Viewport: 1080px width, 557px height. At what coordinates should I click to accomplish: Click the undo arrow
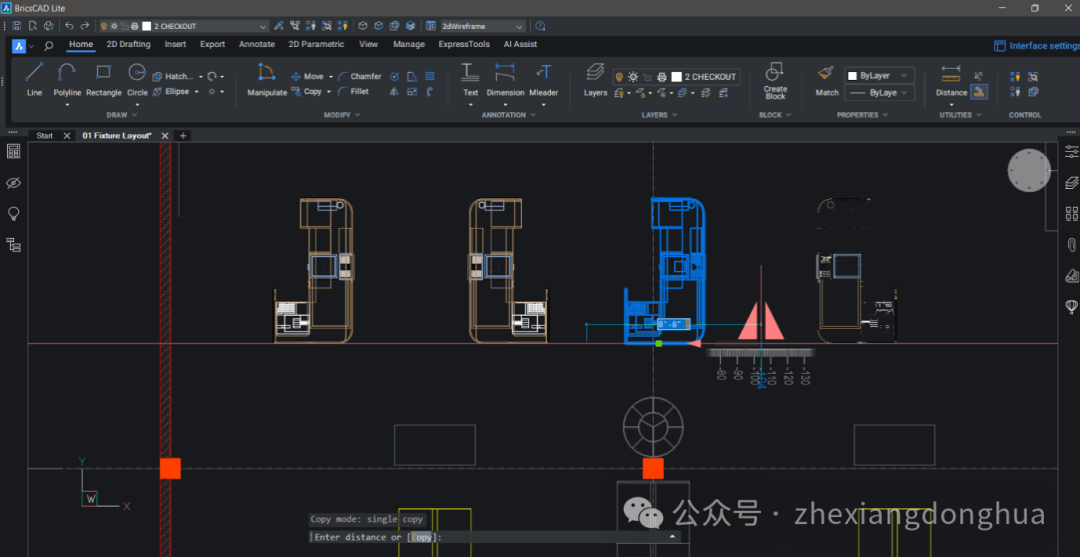pos(70,26)
